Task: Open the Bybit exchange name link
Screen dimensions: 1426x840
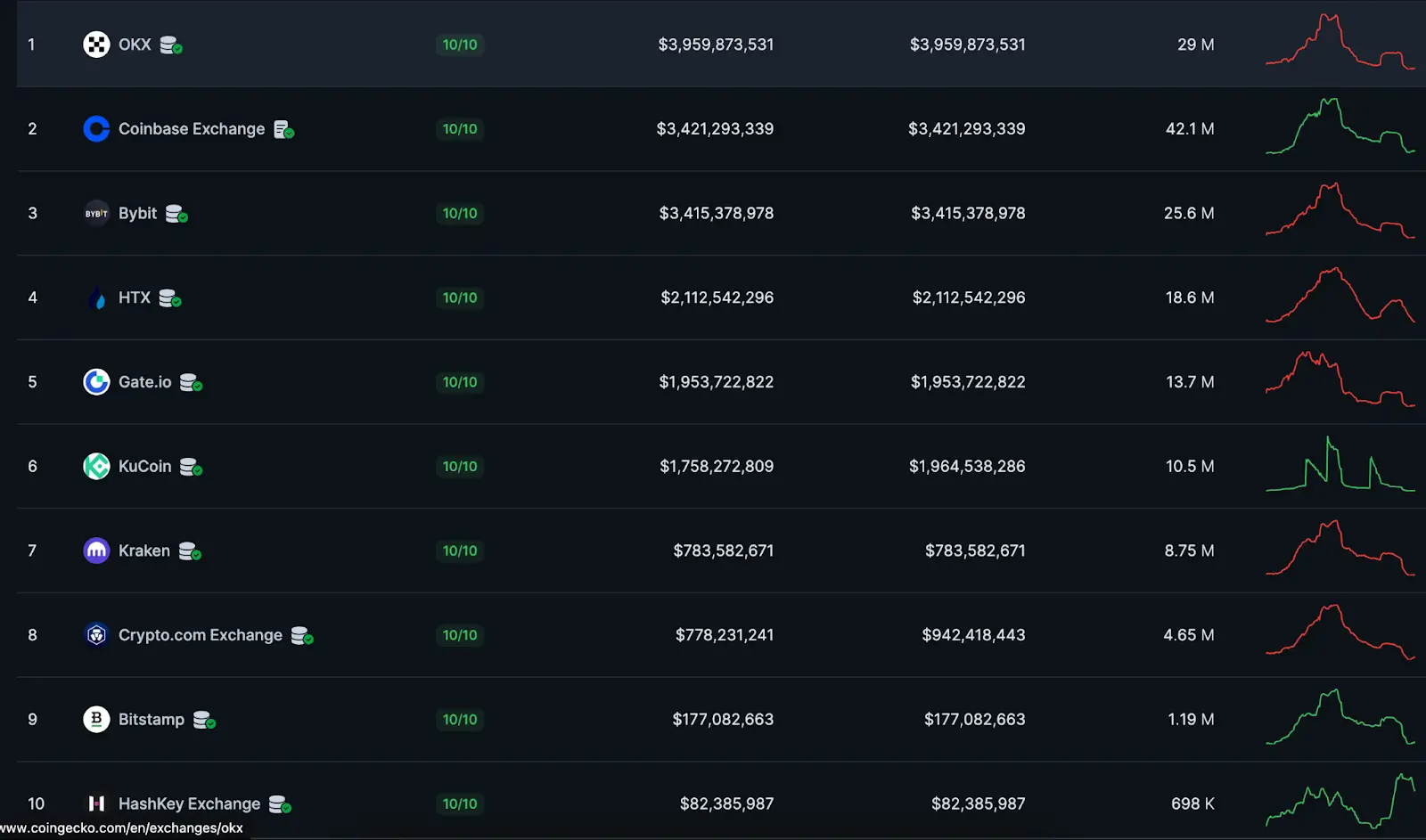Action: coord(138,213)
